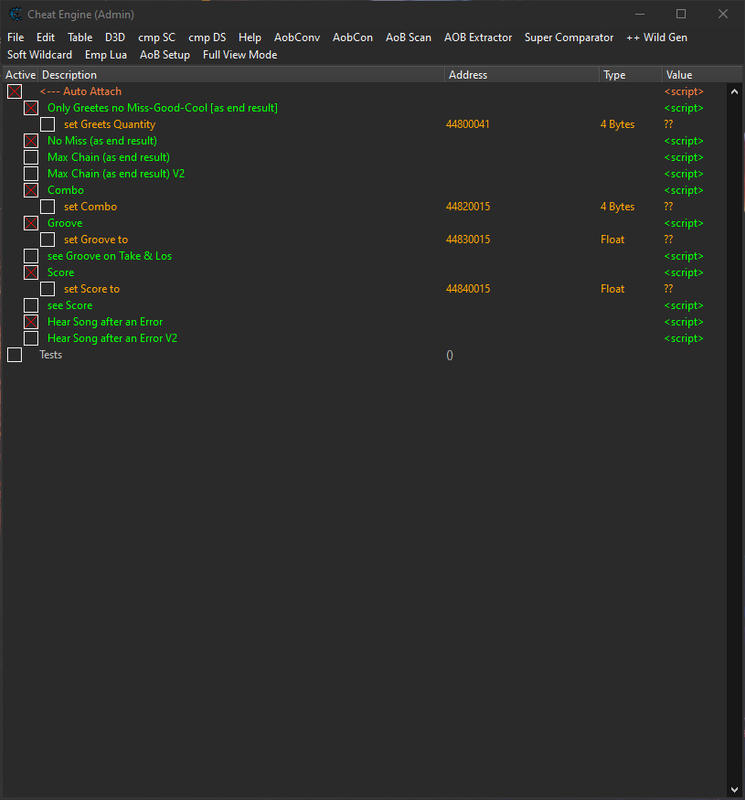Screen dimensions: 745x800
Task: Switch to Full View Mode
Action: (240, 55)
